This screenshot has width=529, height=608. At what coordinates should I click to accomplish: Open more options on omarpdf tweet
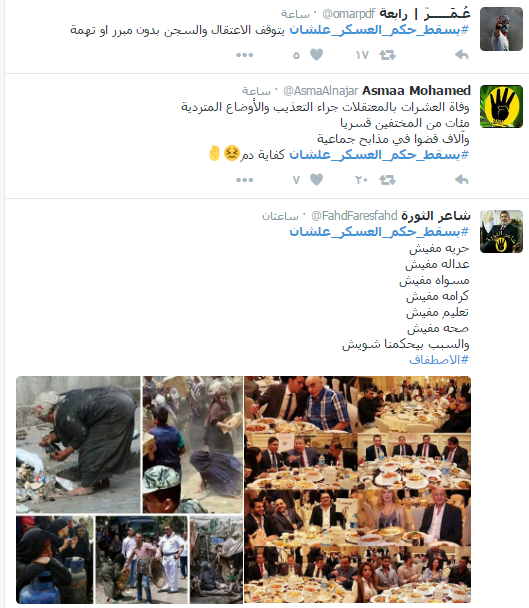point(244,55)
